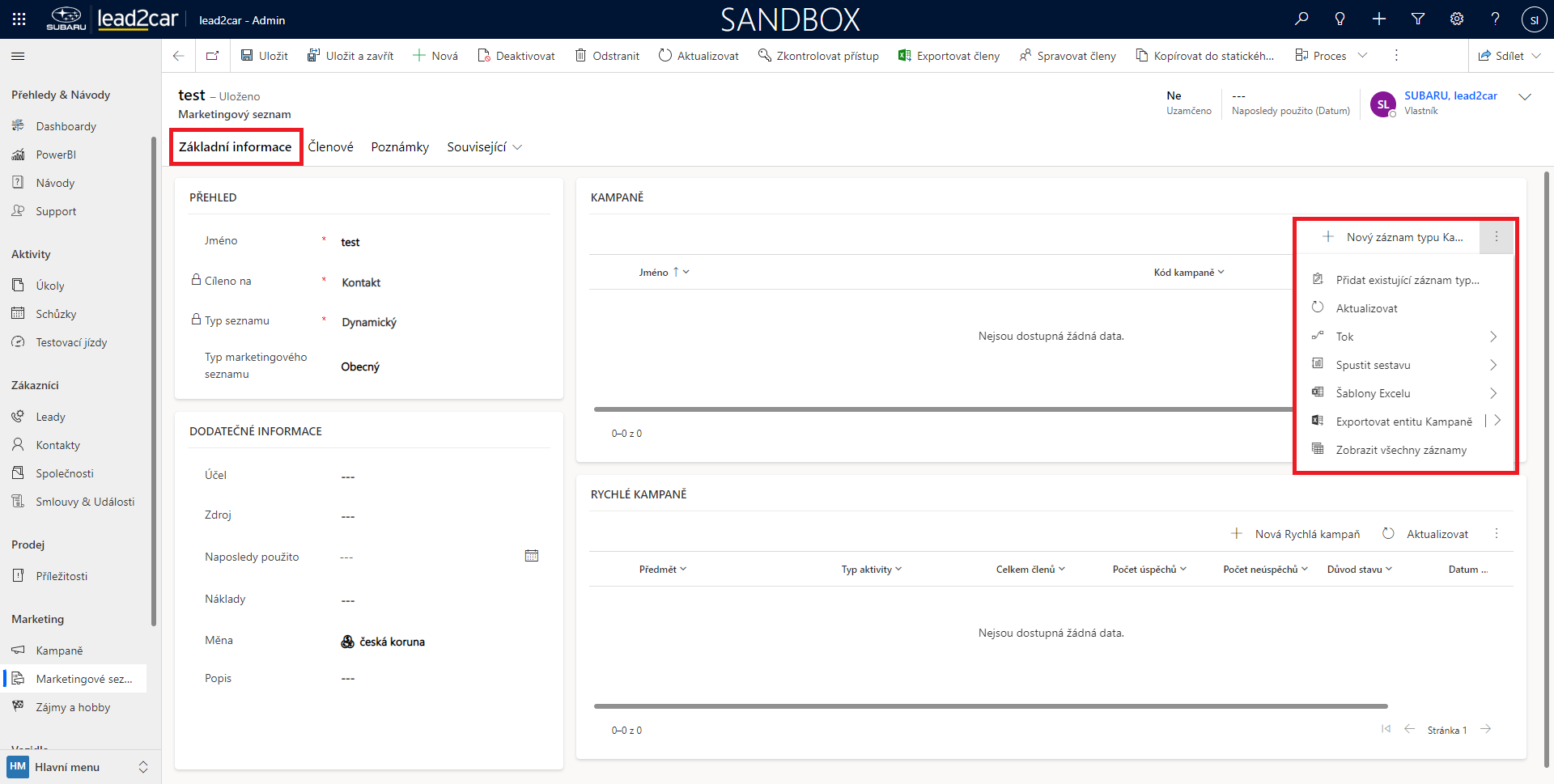
Task: Click the Kampaně horizontal scrollbar
Action: point(939,409)
